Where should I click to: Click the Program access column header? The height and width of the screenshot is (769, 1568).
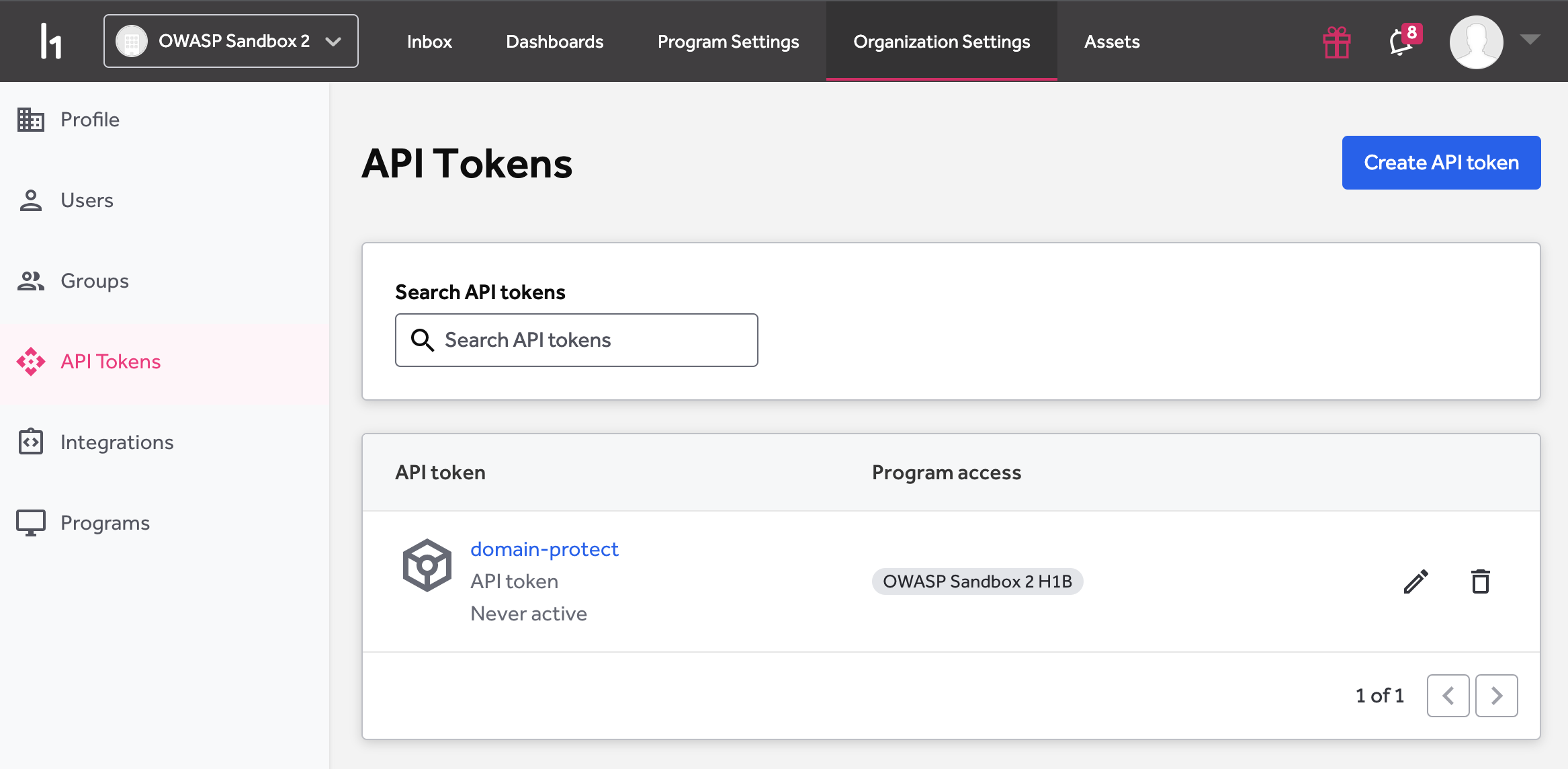click(947, 473)
